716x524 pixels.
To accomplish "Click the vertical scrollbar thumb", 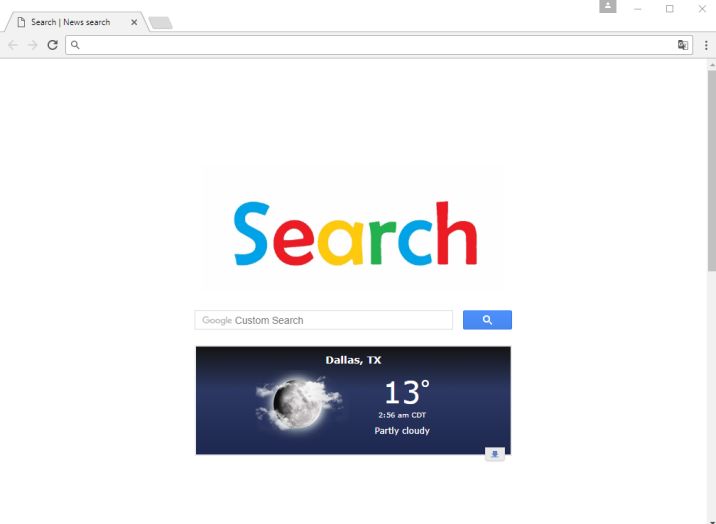I will coord(712,170).
